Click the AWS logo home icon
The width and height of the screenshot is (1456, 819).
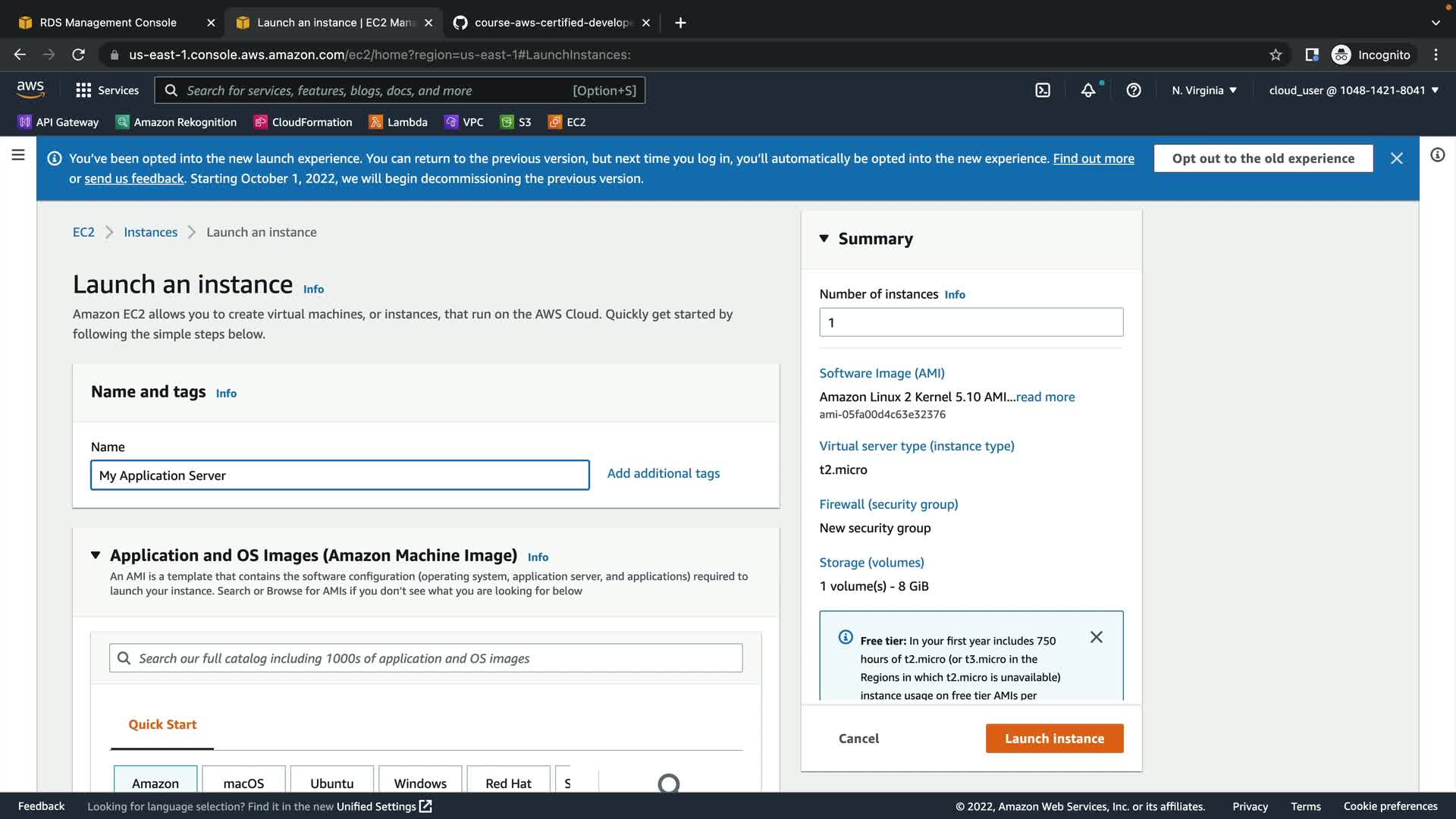point(30,89)
